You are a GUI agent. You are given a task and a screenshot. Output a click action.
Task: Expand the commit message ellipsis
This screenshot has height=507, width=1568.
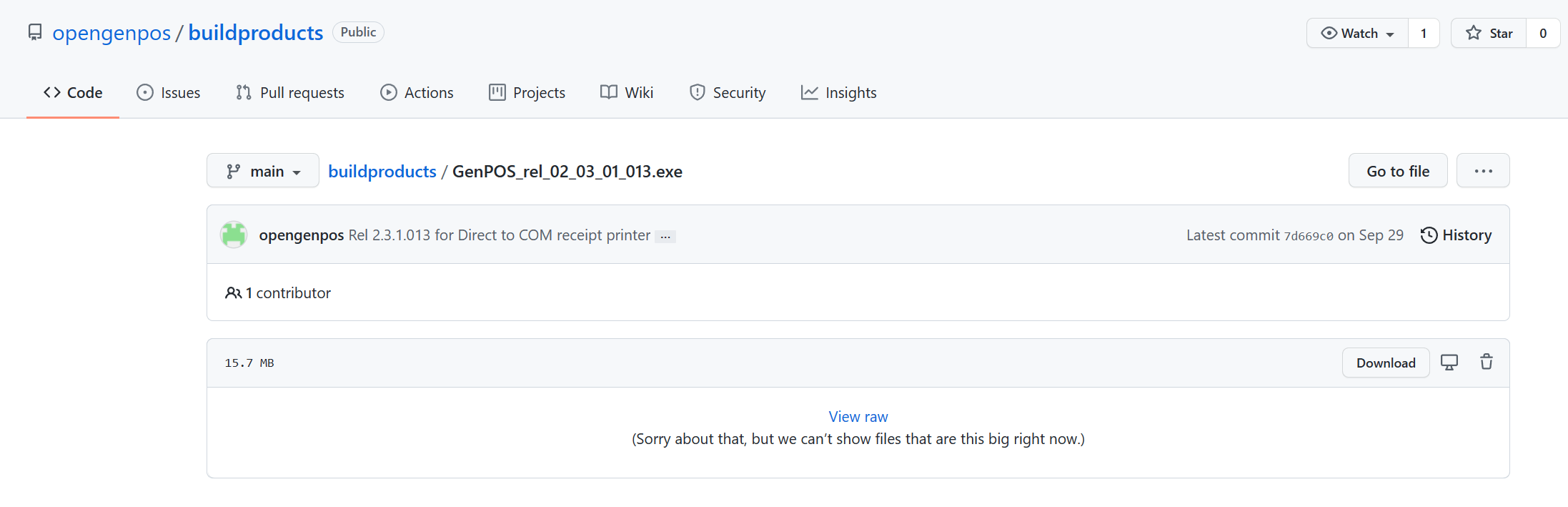(665, 236)
